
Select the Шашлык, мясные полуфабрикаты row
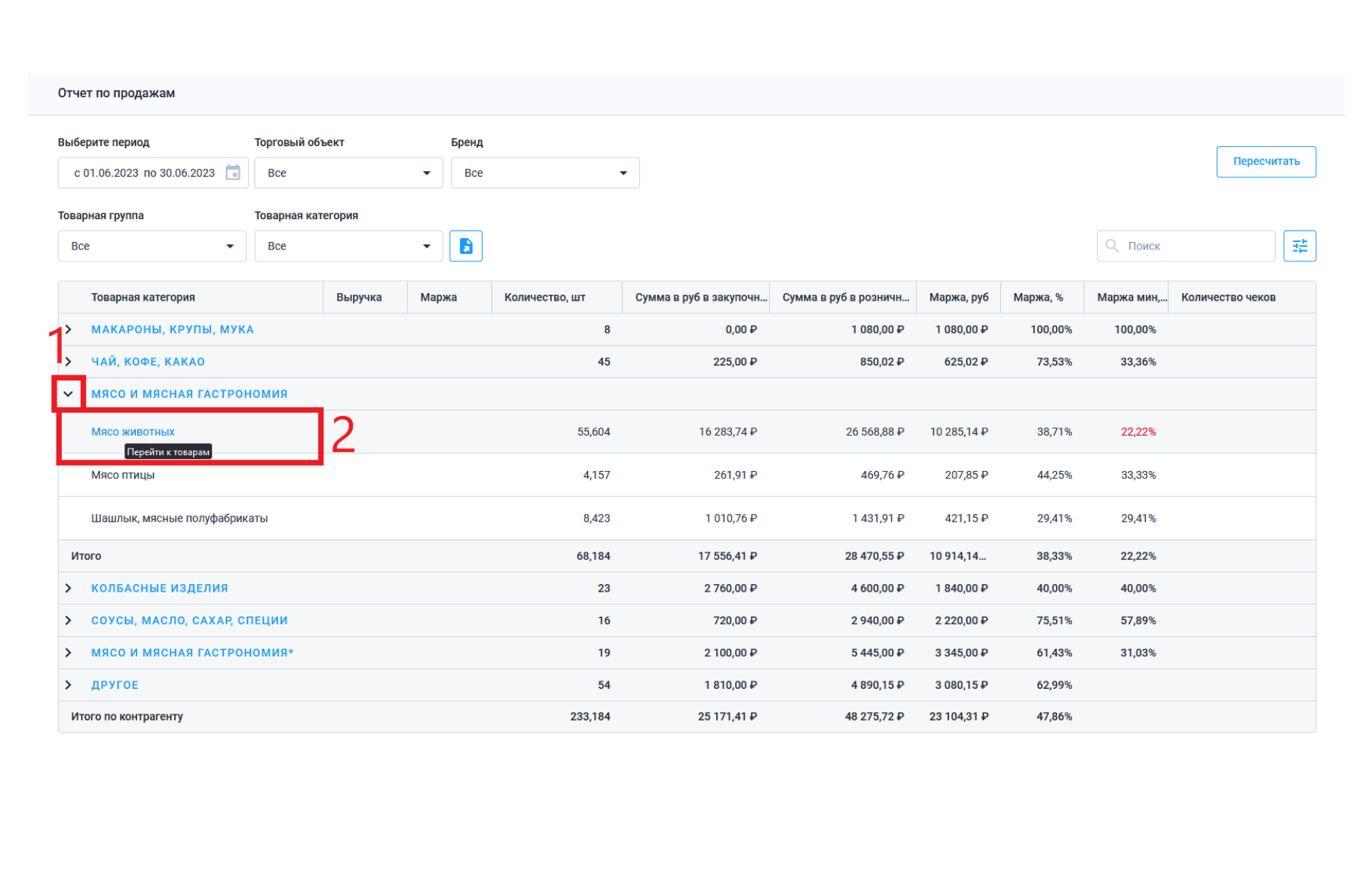pos(687,519)
